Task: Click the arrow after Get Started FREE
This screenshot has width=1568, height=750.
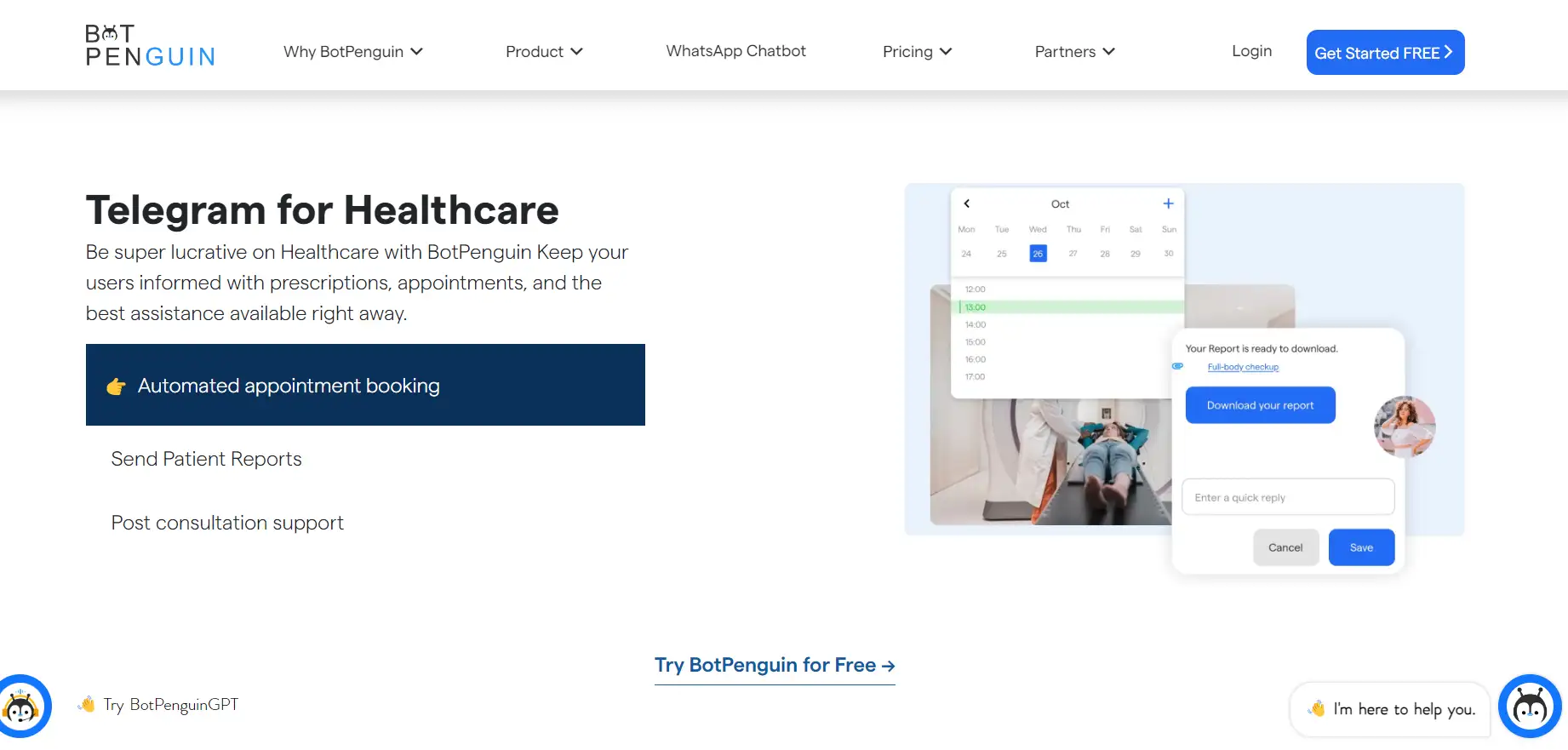Action: (1448, 52)
